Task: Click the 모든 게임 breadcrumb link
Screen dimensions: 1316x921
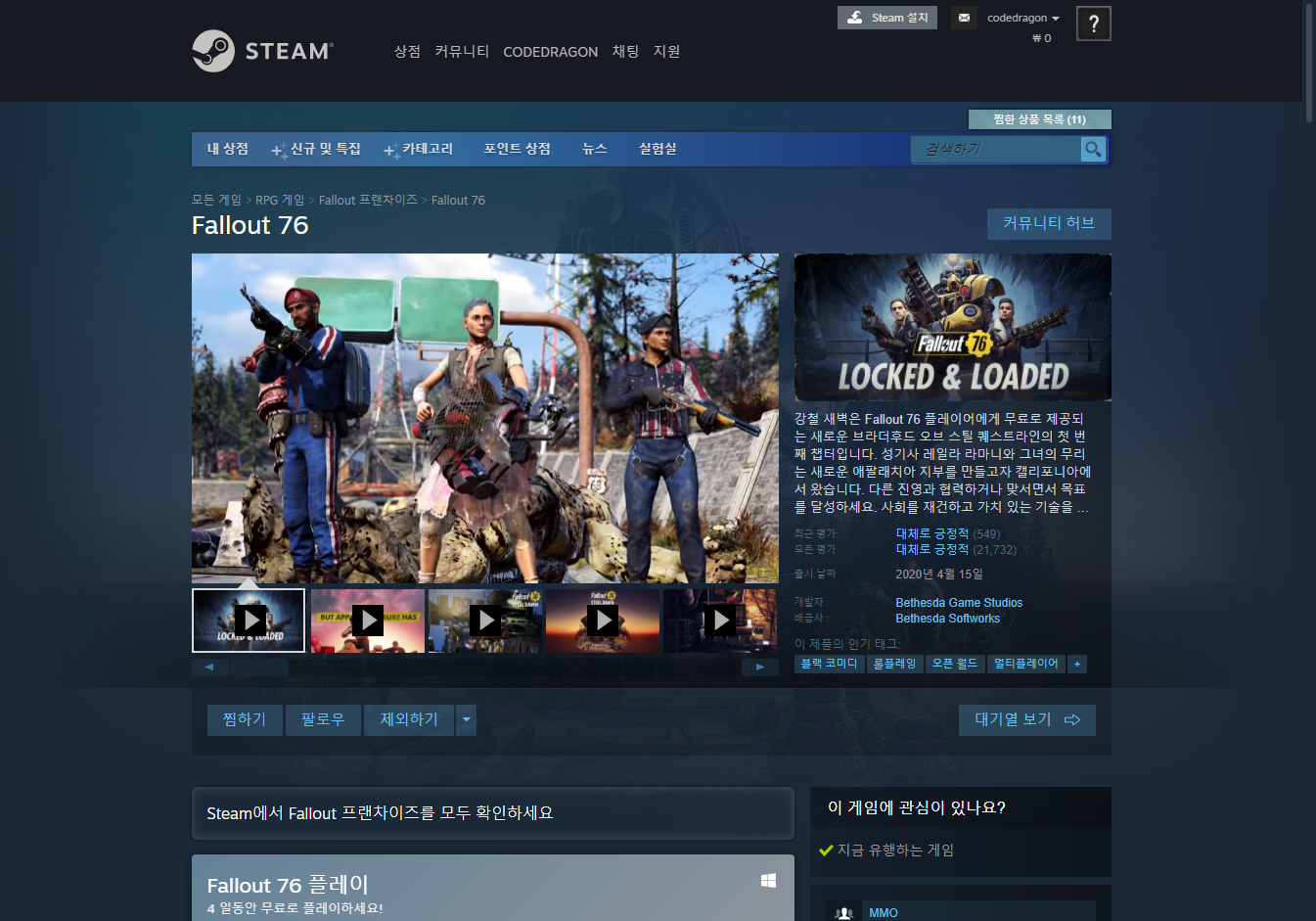Action: coord(216,200)
